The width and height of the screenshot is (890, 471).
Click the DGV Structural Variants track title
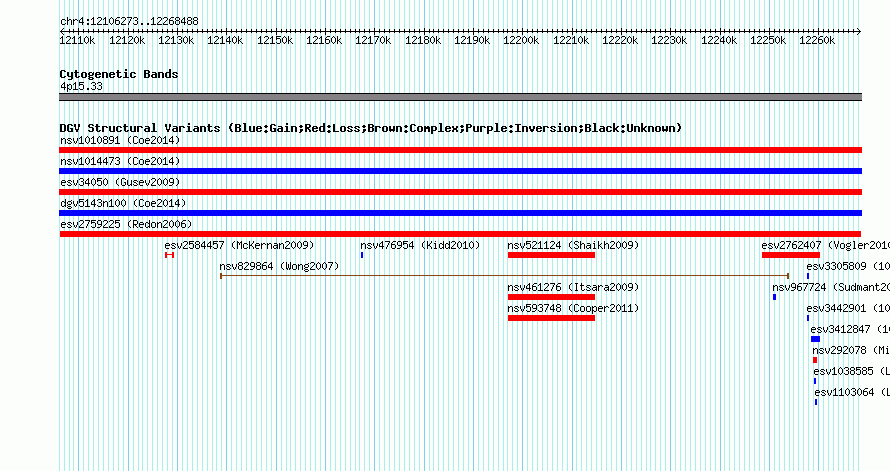pos(371,128)
